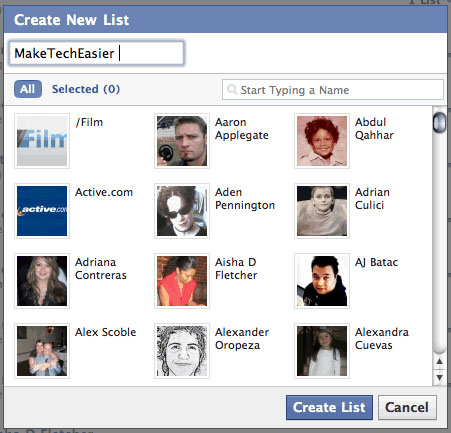
Task: Click the Create List button
Action: pos(329,407)
